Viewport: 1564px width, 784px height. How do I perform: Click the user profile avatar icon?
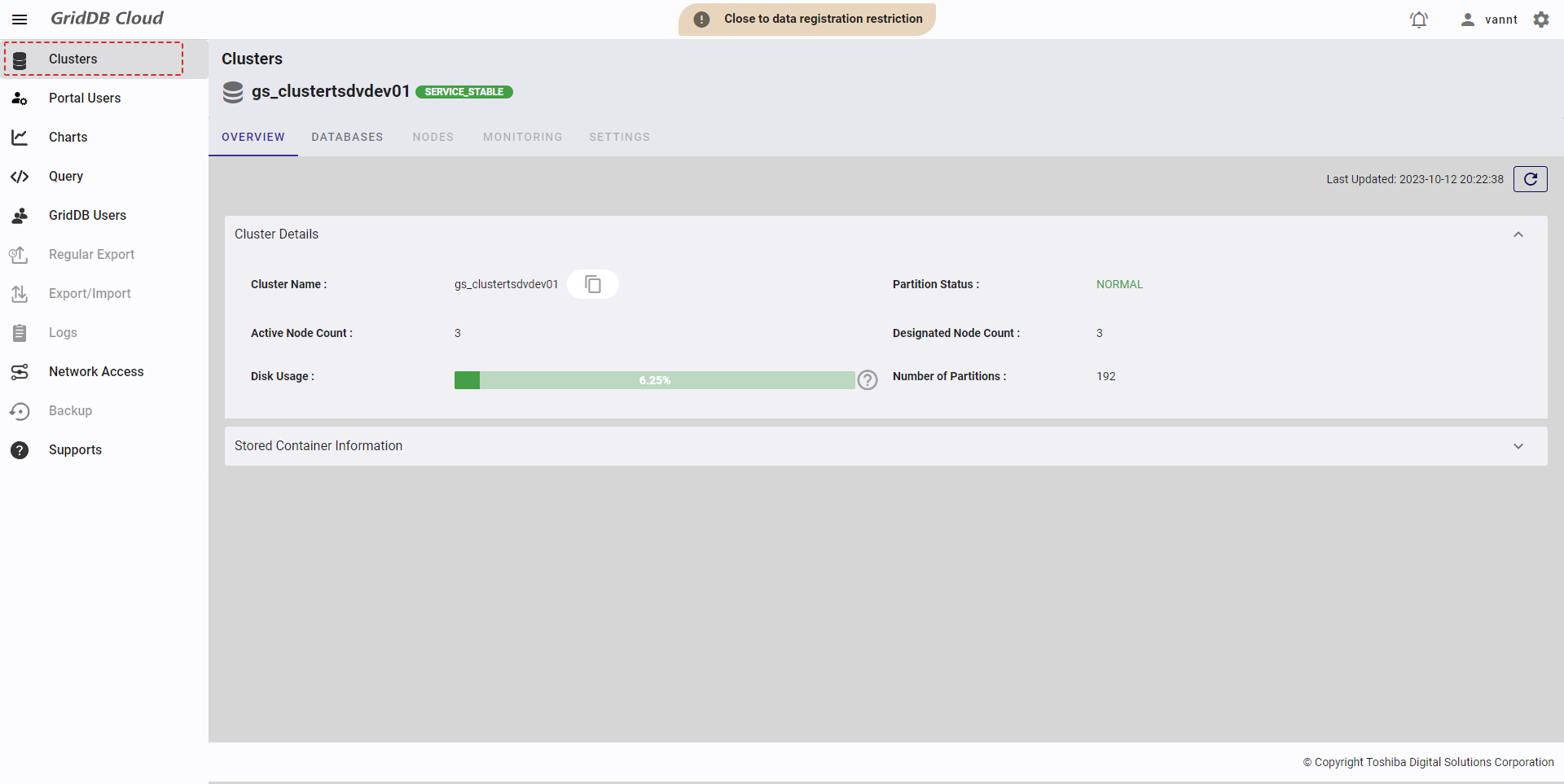click(1468, 20)
